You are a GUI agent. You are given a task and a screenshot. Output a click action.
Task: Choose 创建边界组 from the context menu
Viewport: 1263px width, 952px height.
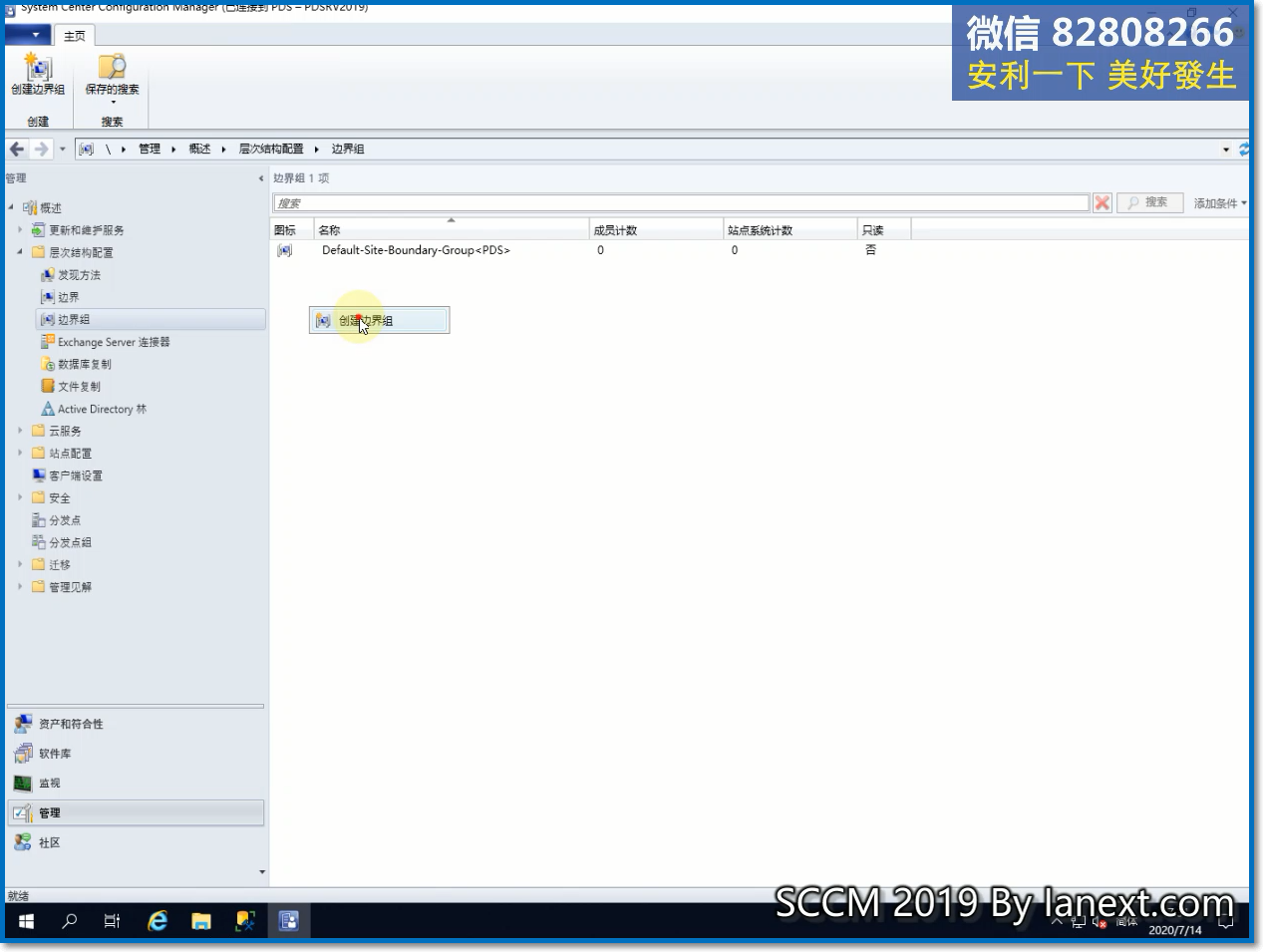tap(379, 321)
